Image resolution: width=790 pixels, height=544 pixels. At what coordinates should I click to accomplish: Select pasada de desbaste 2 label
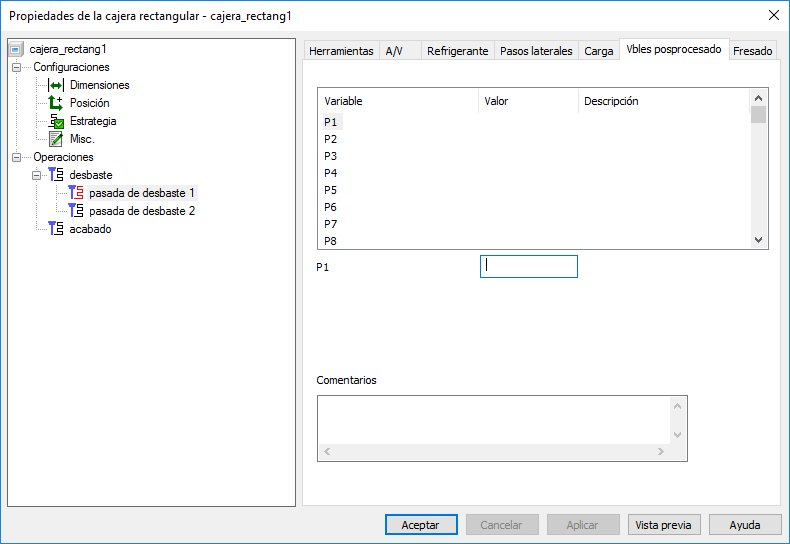[x=142, y=211]
